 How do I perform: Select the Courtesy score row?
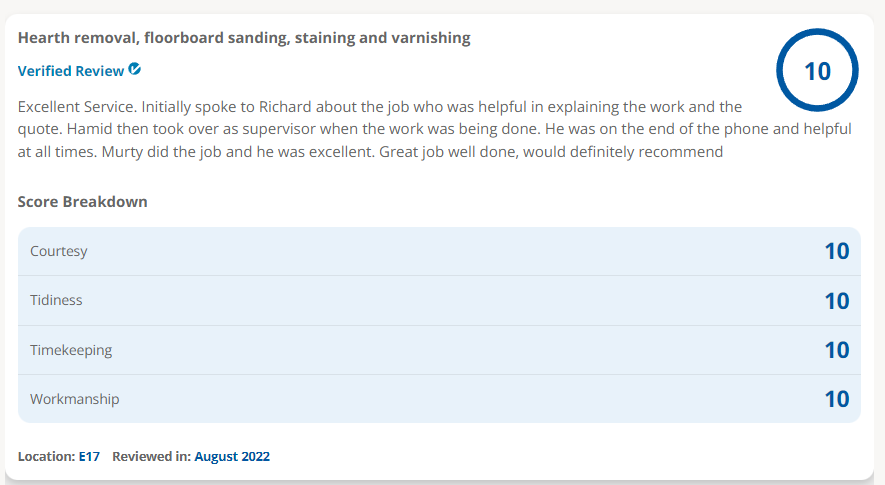click(x=439, y=251)
